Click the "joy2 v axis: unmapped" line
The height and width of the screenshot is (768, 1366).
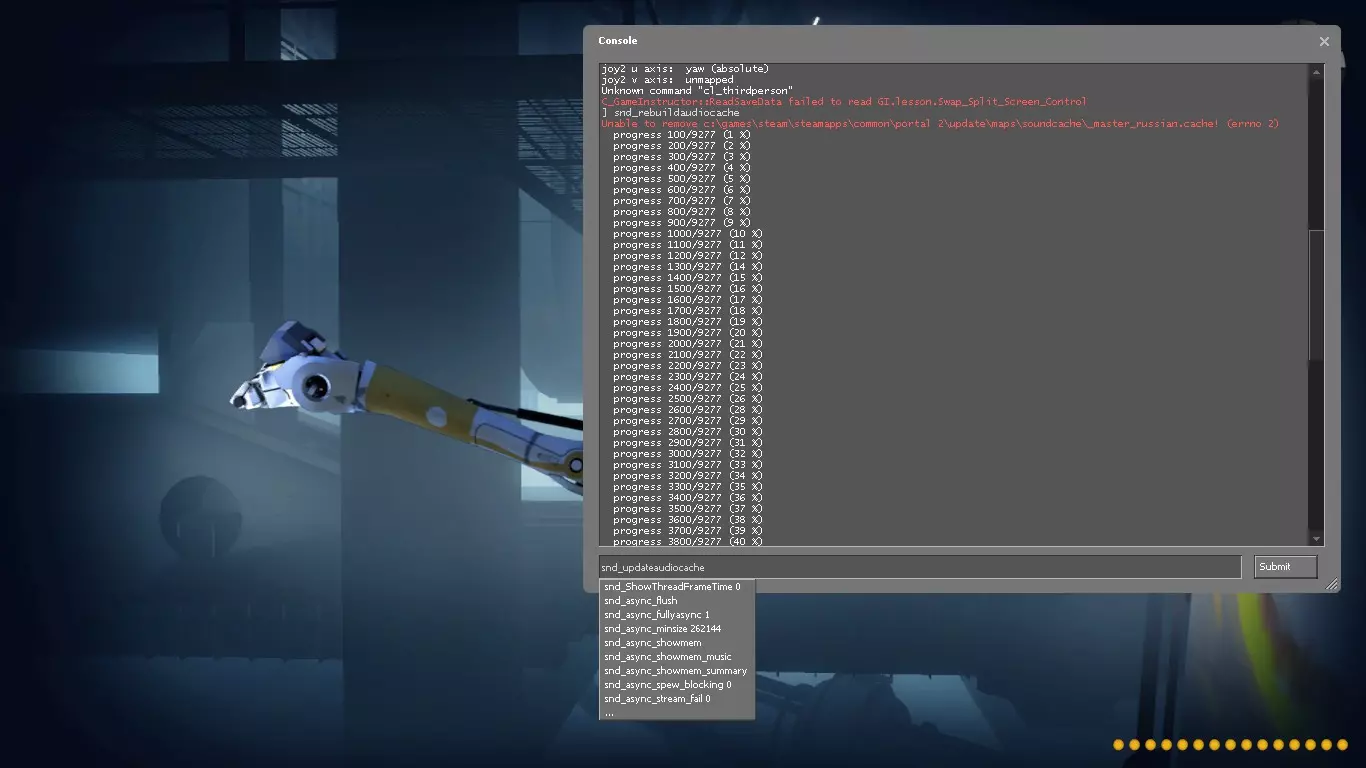coord(667,80)
